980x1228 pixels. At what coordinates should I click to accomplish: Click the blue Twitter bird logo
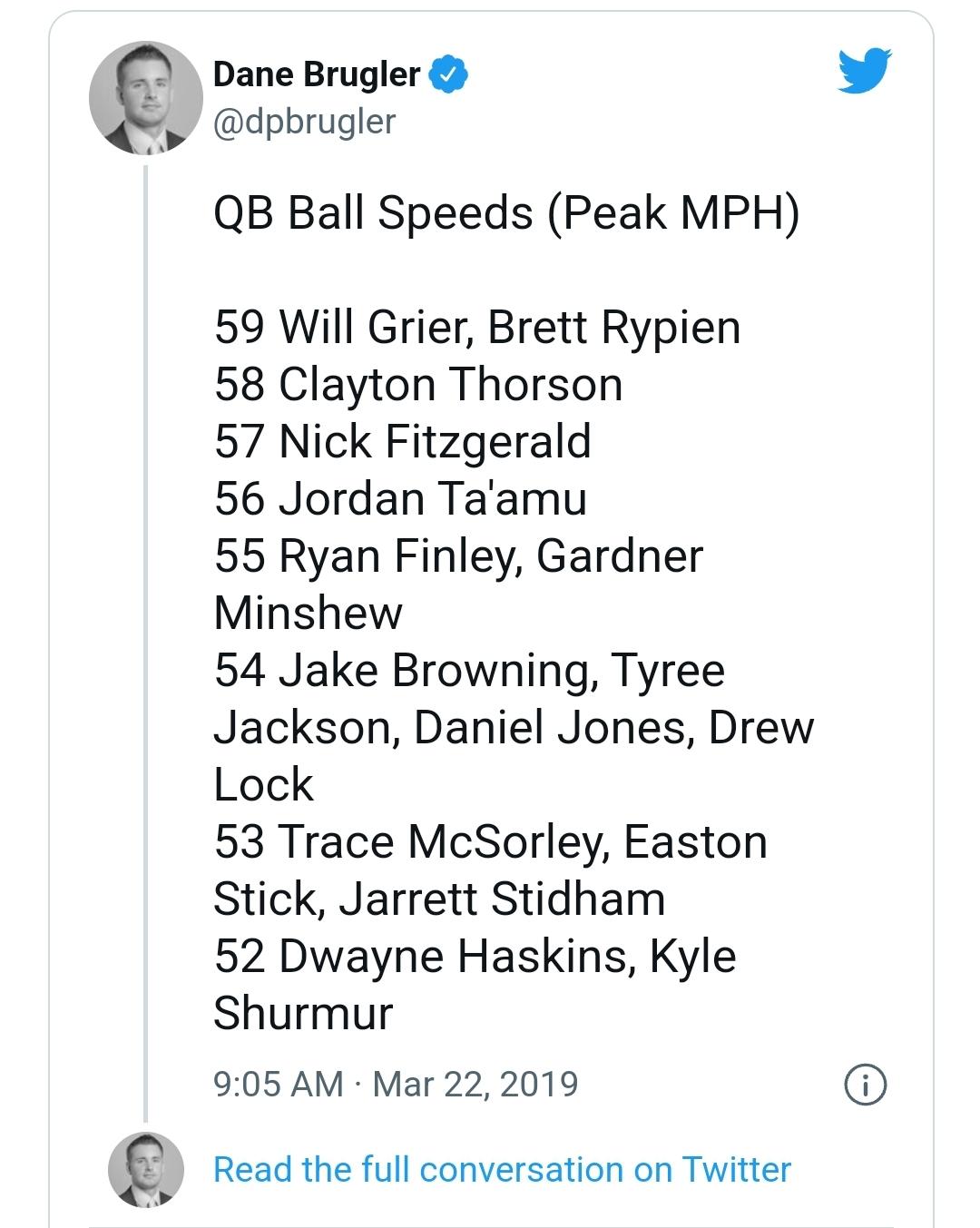pos(865,71)
